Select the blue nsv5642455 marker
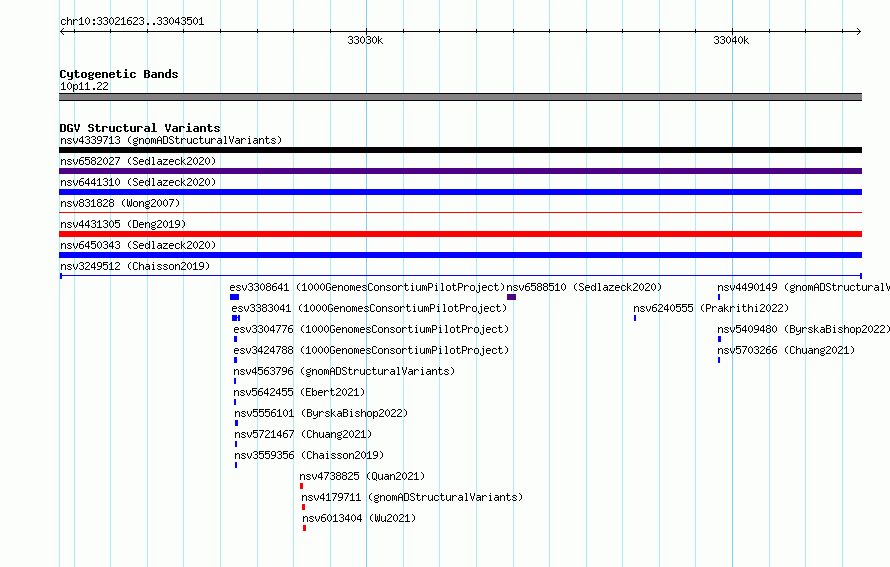The height and width of the screenshot is (567, 890). coord(235,402)
